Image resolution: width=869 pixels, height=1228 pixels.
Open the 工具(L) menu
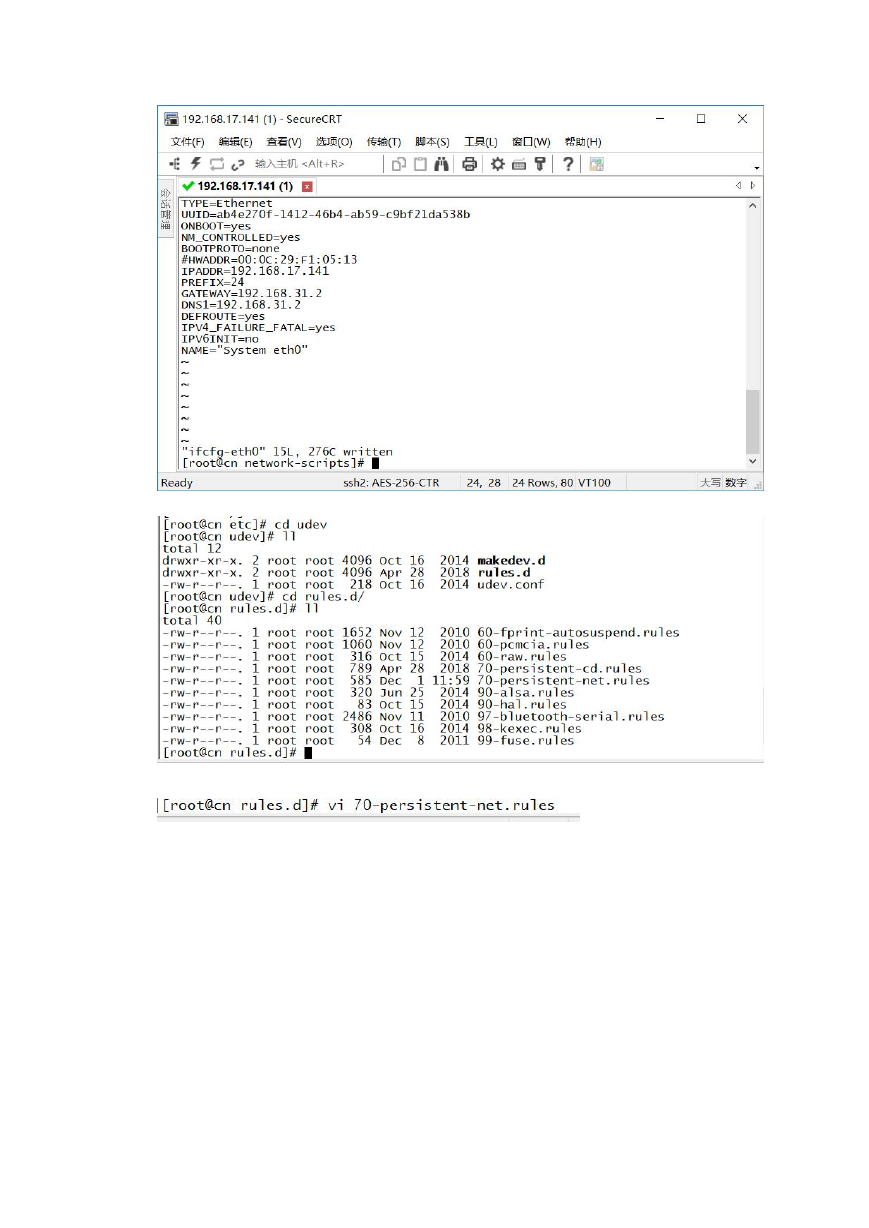click(x=481, y=142)
